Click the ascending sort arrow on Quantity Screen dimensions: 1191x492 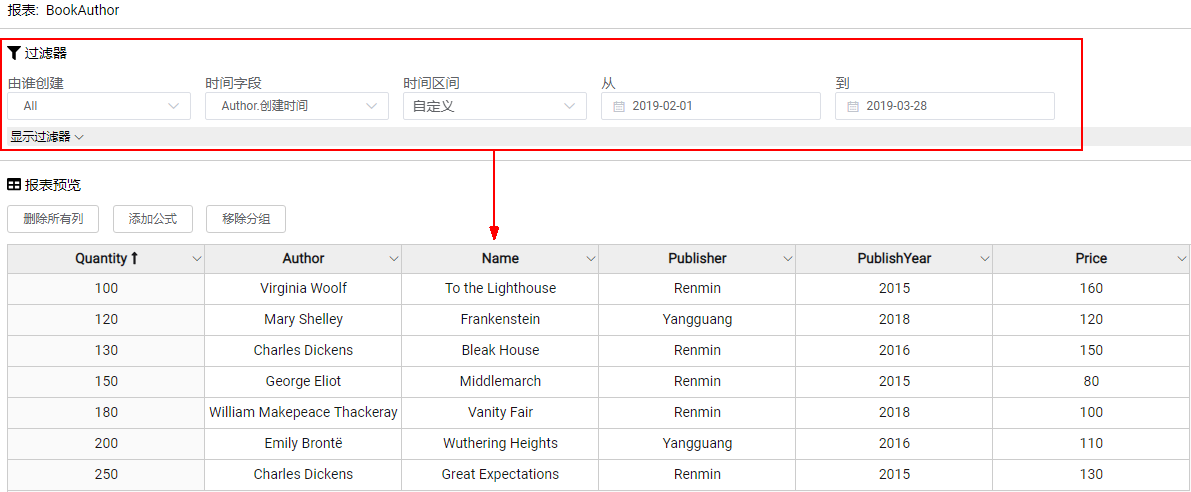(134, 258)
